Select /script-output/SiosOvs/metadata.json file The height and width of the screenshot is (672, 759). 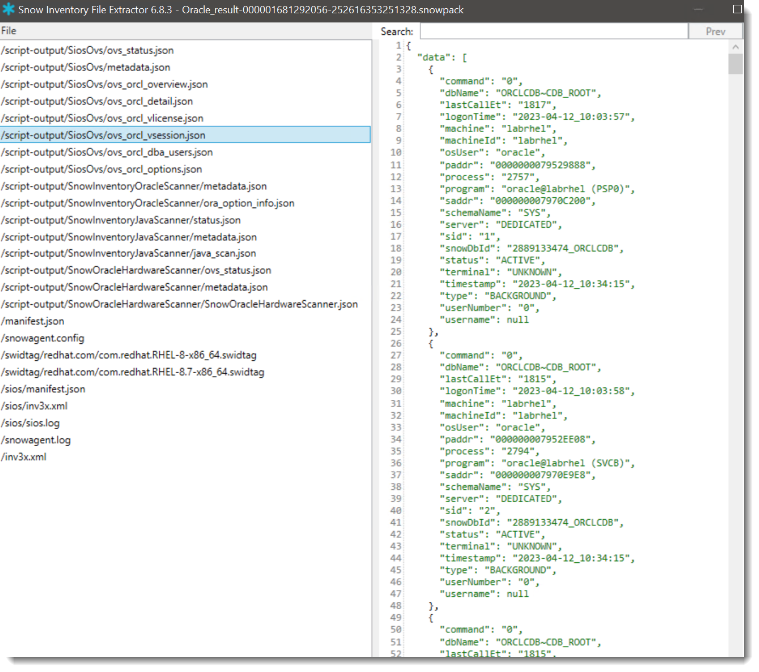[86, 67]
